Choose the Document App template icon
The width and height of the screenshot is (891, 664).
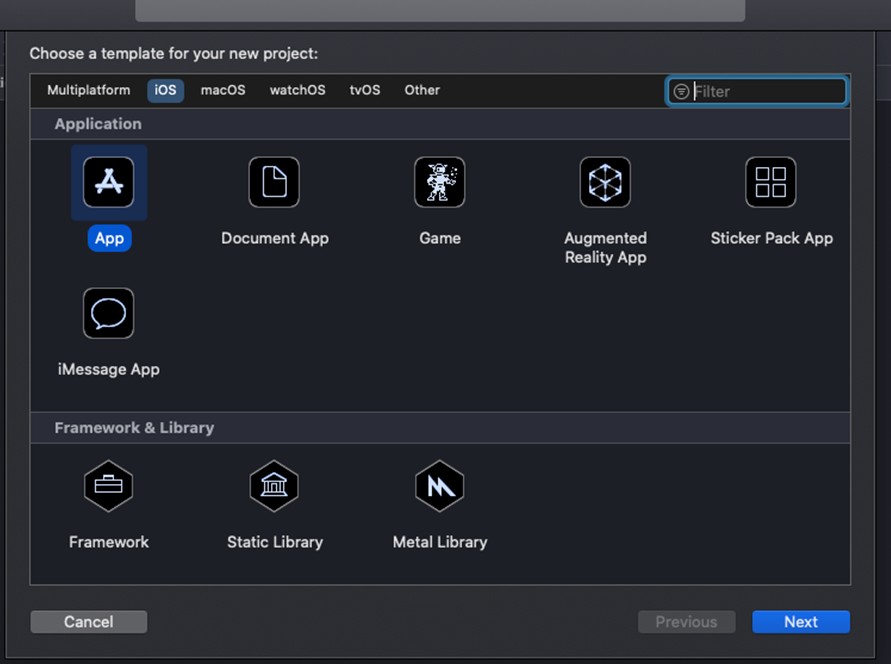(x=274, y=182)
